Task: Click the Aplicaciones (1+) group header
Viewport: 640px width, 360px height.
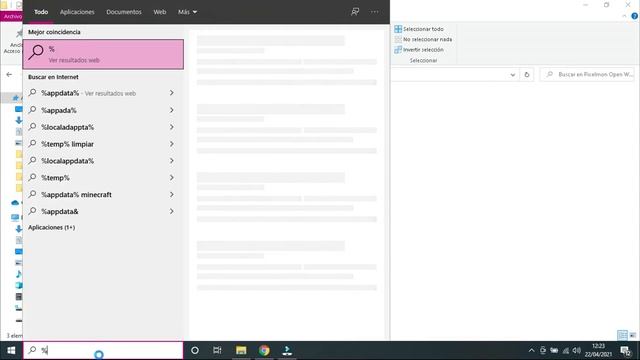Action: pyautogui.click(x=51, y=227)
